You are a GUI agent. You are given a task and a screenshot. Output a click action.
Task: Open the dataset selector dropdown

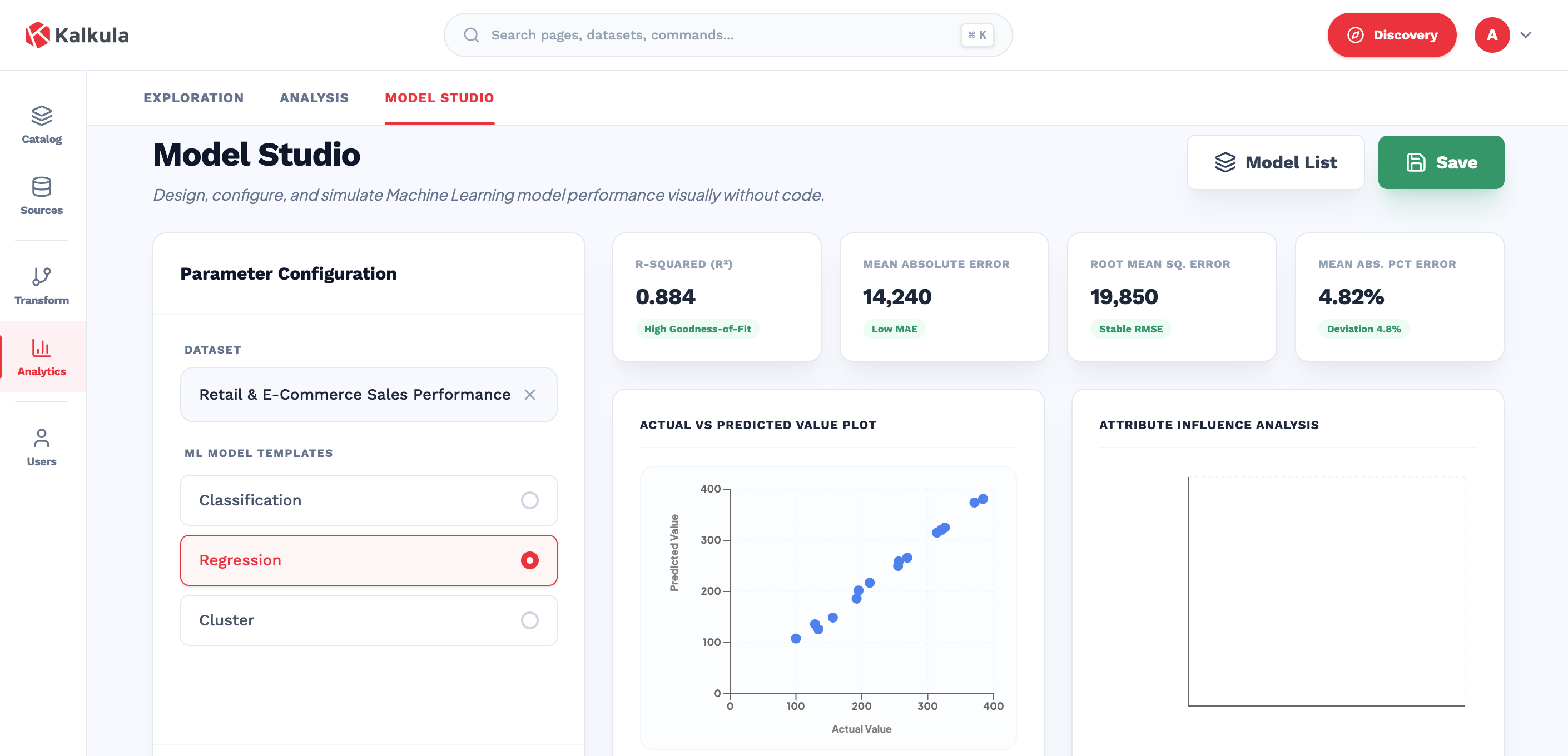tap(368, 395)
